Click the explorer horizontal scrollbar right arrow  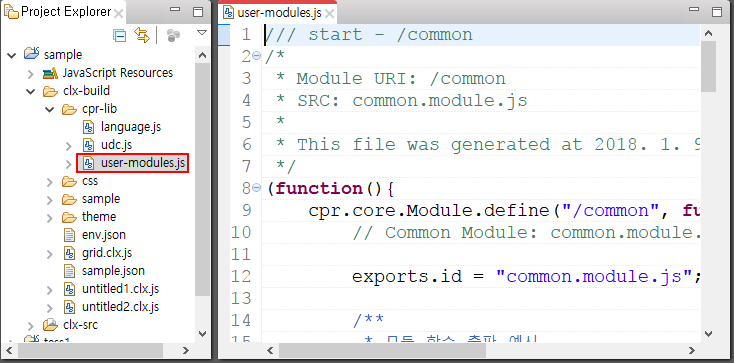coord(186,350)
